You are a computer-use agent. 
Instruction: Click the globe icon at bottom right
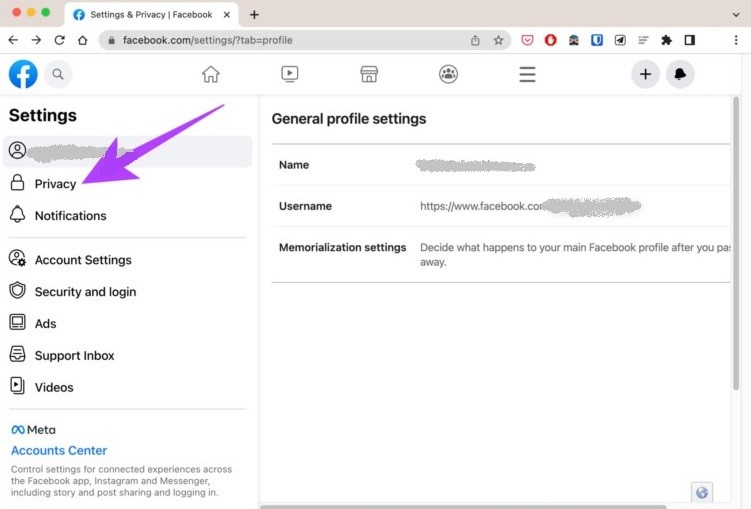coord(702,492)
